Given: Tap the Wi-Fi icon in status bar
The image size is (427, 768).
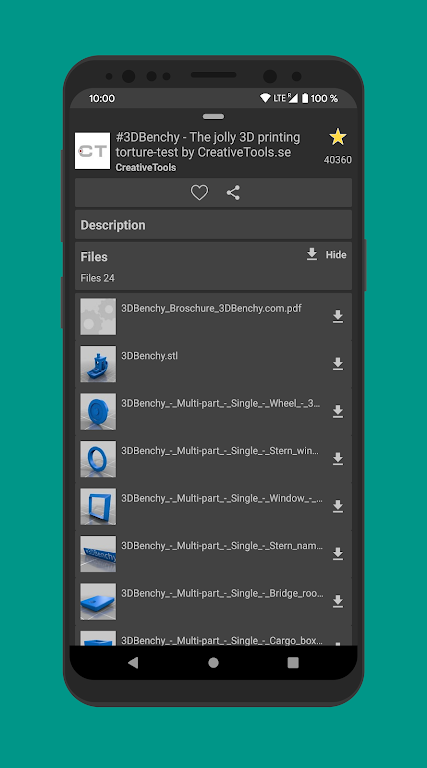Looking at the screenshot, I should (x=265, y=98).
